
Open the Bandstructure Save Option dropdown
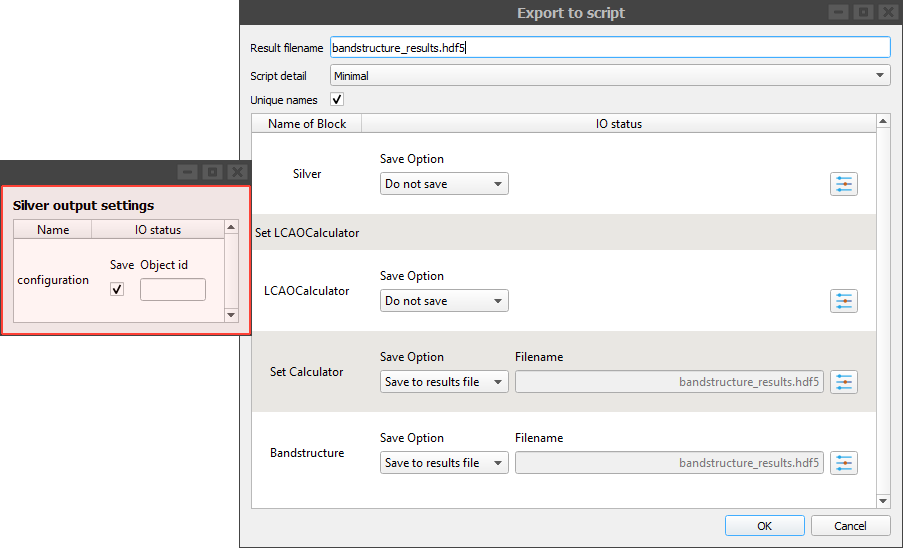pos(444,463)
